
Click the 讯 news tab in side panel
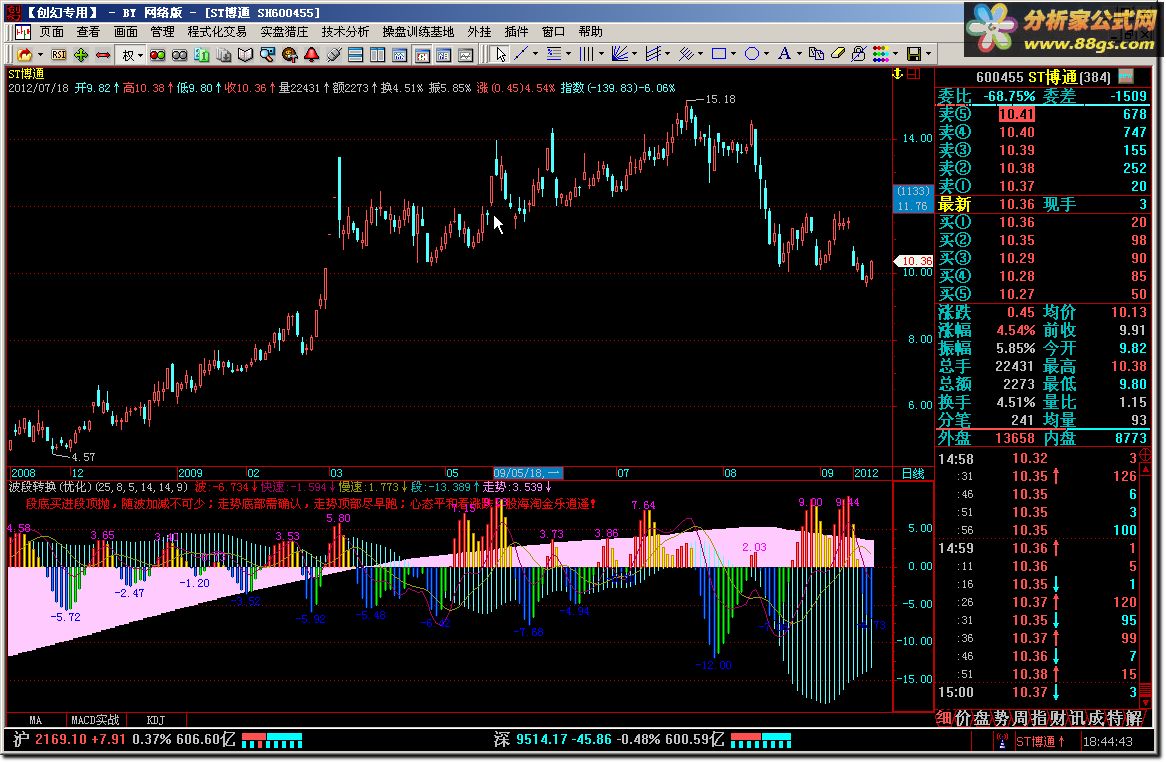[x=1076, y=718]
